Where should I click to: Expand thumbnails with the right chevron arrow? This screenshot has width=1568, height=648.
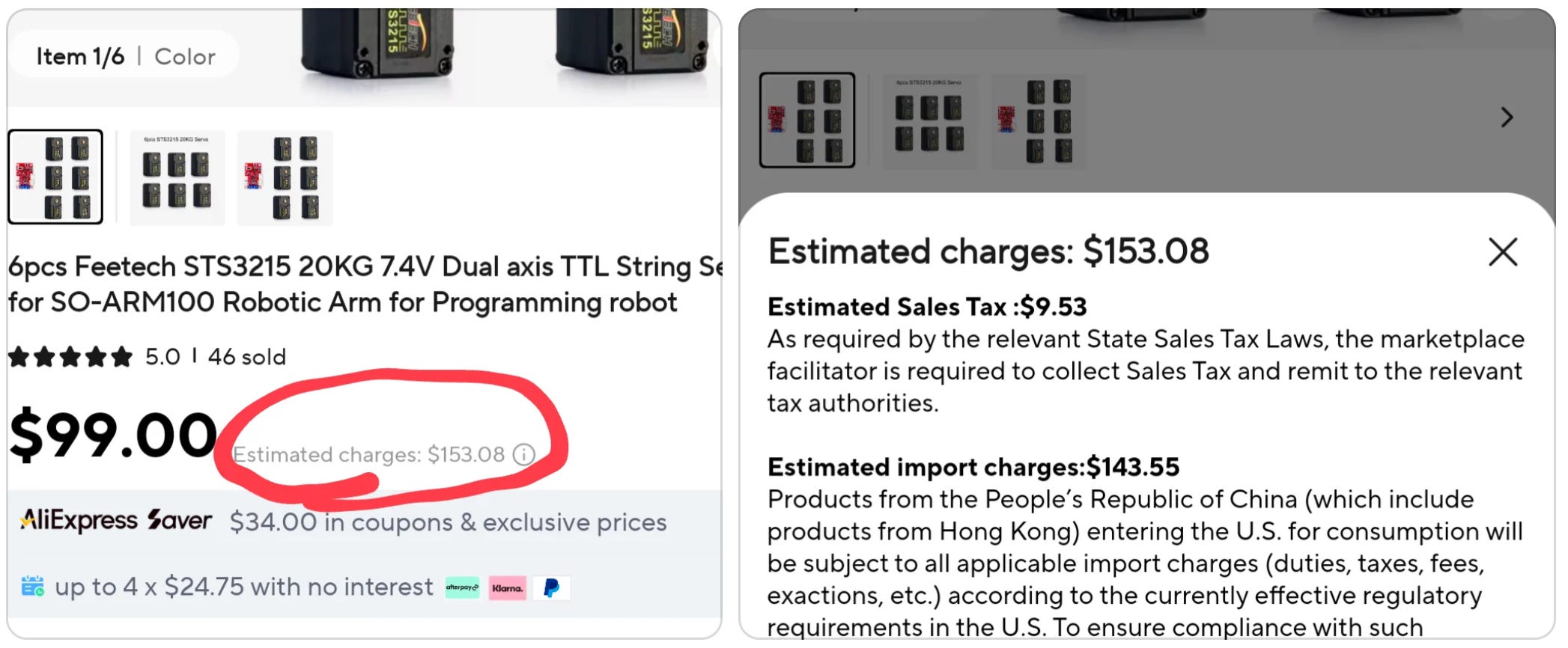(x=1507, y=117)
